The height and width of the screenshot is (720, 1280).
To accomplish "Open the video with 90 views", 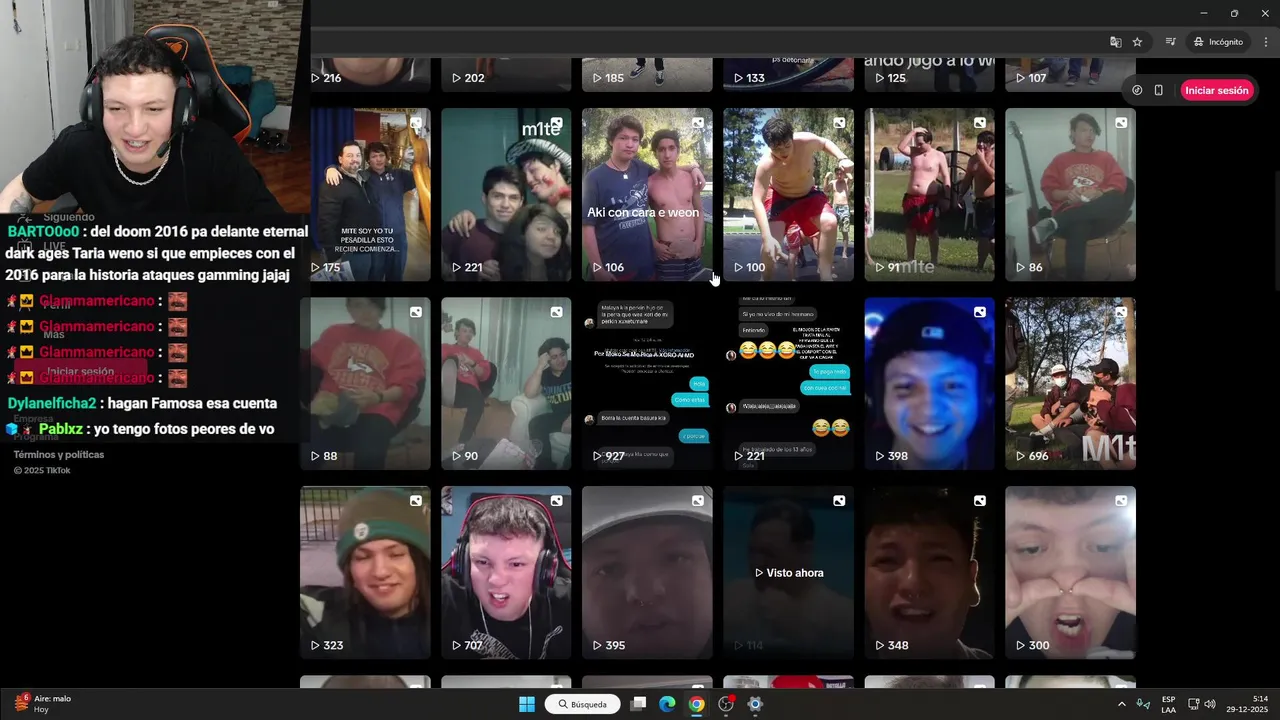I will tap(506, 384).
